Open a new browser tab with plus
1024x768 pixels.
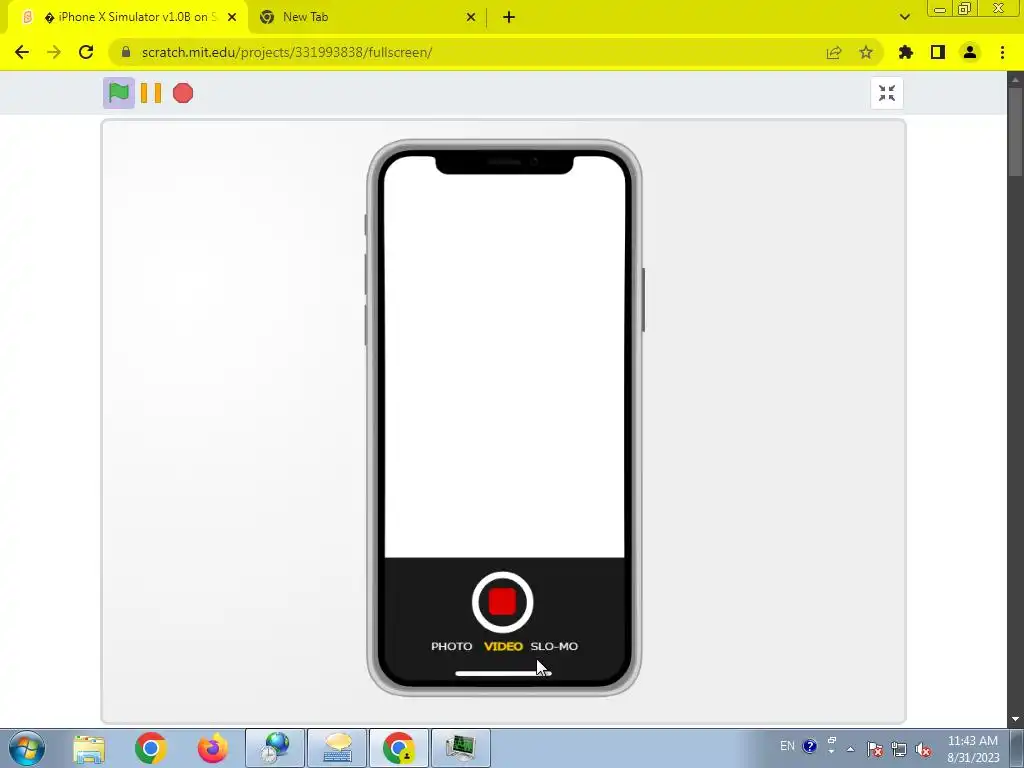coord(509,17)
